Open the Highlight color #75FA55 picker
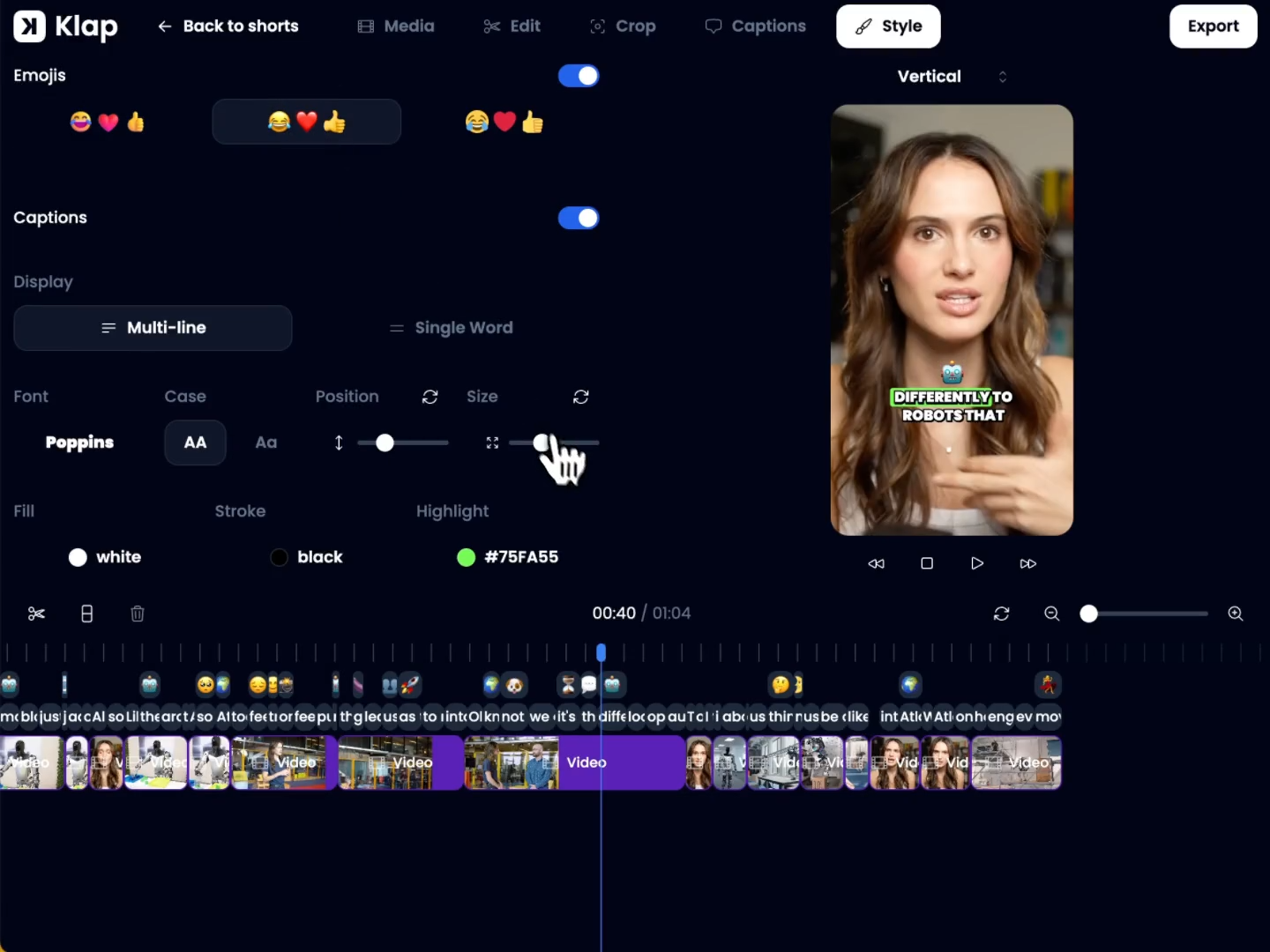The image size is (1270, 952). pyautogui.click(x=508, y=557)
